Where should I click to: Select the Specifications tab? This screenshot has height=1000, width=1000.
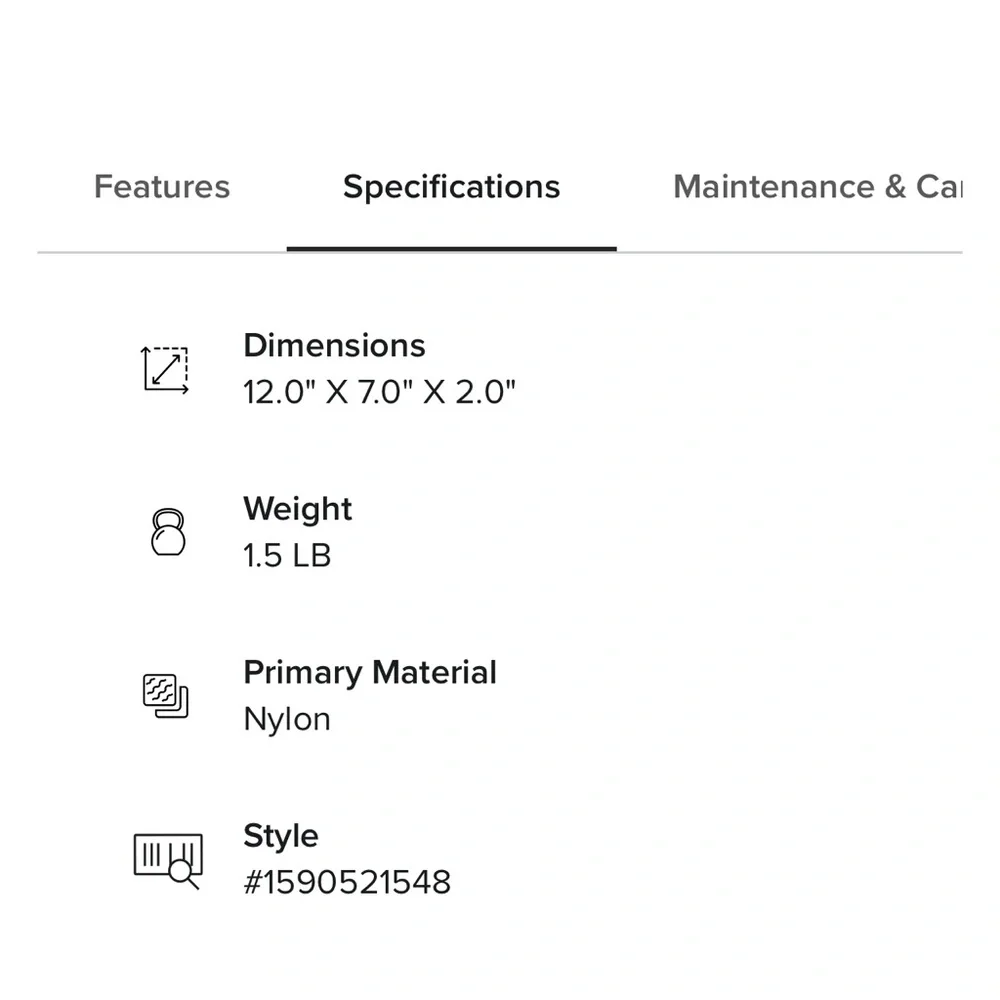coord(452,187)
